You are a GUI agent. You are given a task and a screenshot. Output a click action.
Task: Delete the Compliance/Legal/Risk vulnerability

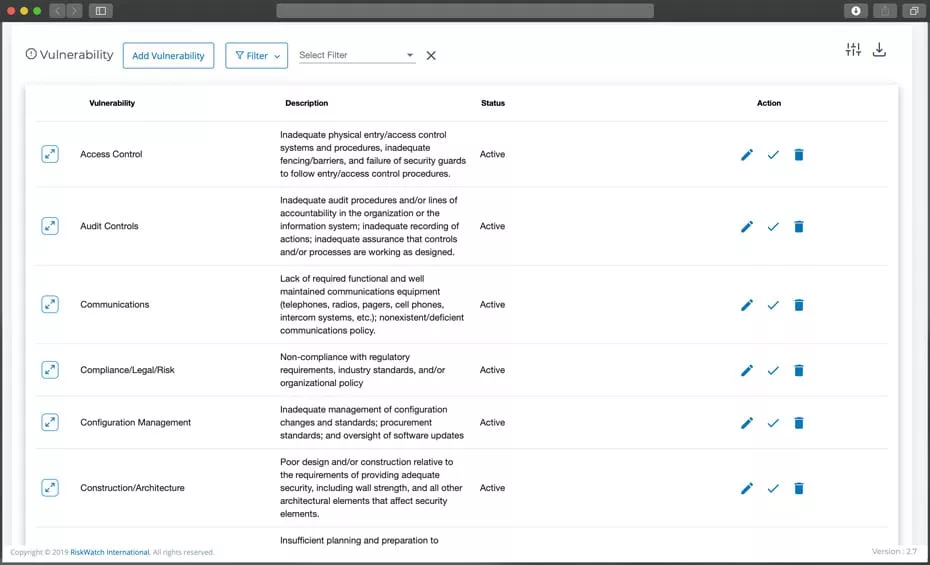(x=799, y=371)
